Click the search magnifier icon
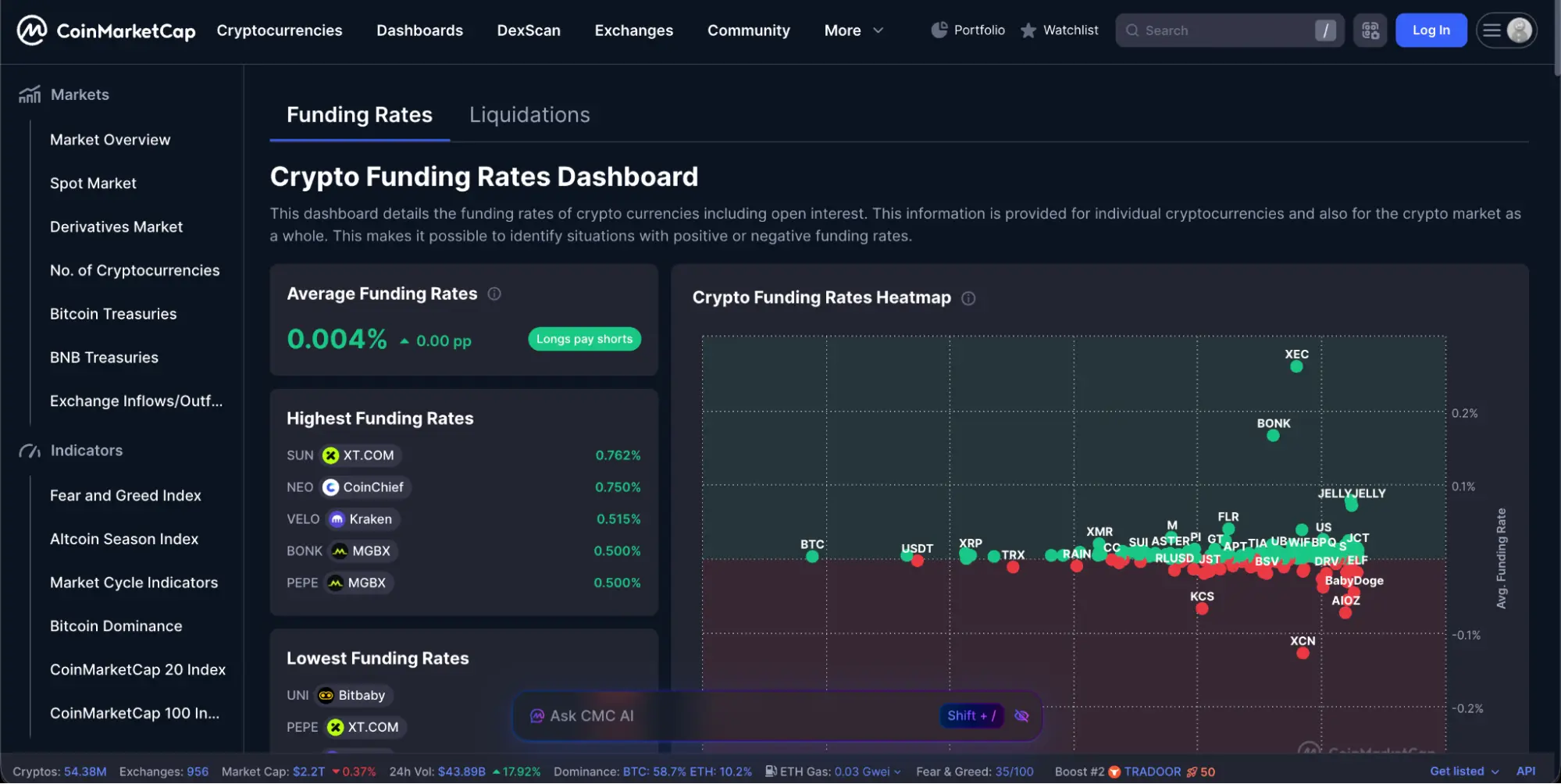This screenshot has height=784, width=1561. click(x=1132, y=30)
